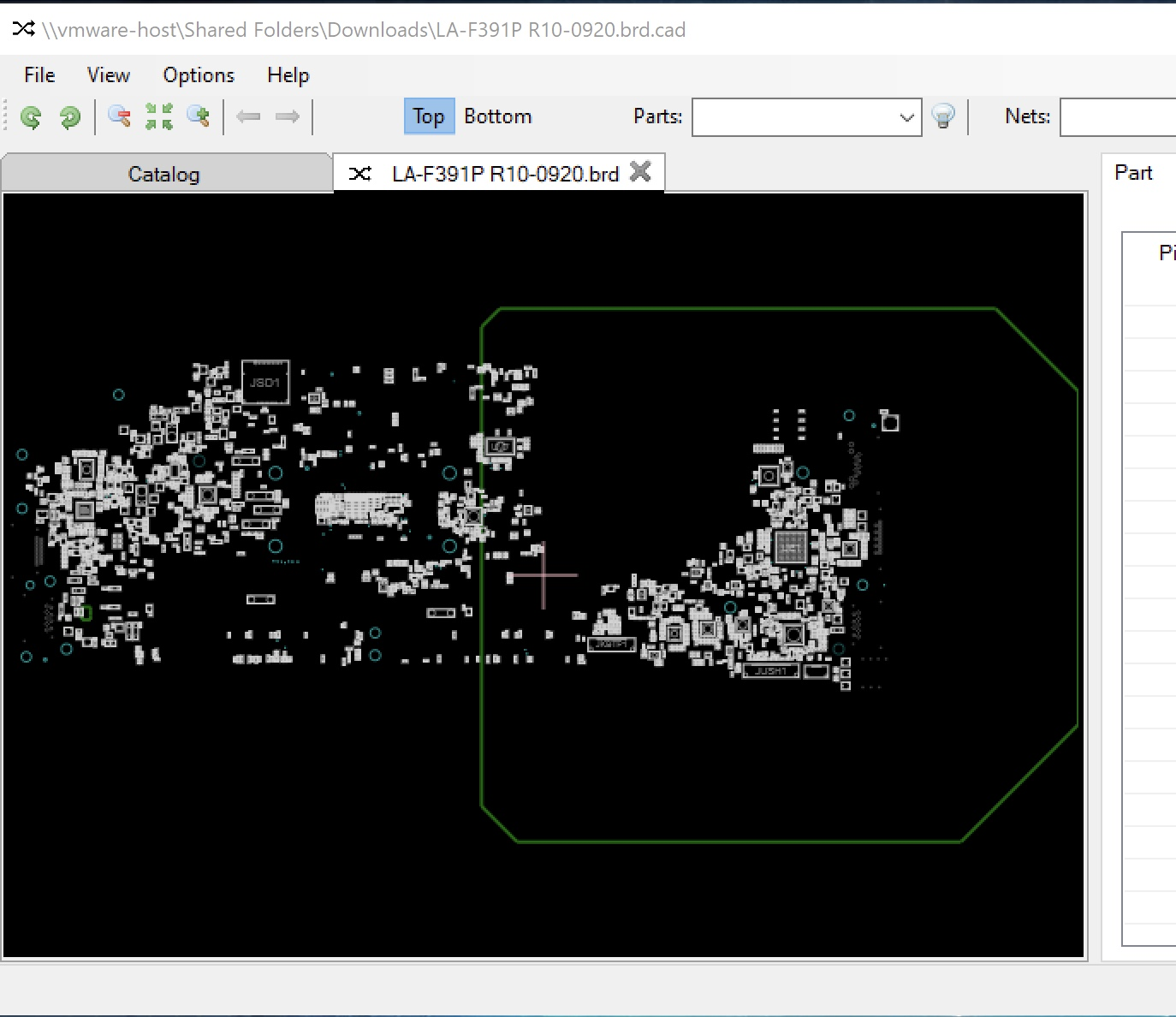Switch to the Top board side
This screenshot has width=1176, height=1017.
pyautogui.click(x=428, y=116)
